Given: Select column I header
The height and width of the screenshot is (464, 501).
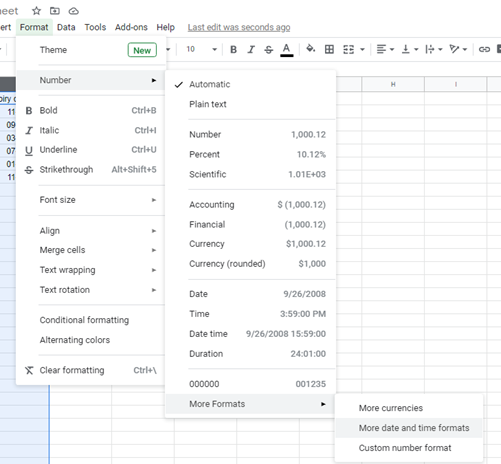Looking at the screenshot, I should click(x=455, y=84).
